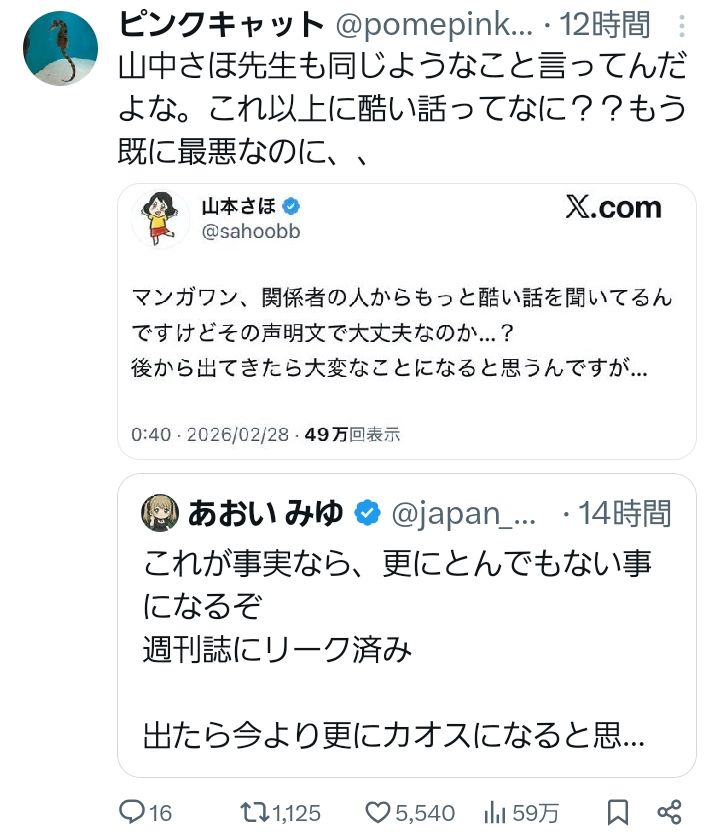Viewport: 720px width, 839px height.
Task: Open ピンクキャット seahorse profile avatar
Action: tap(62, 48)
